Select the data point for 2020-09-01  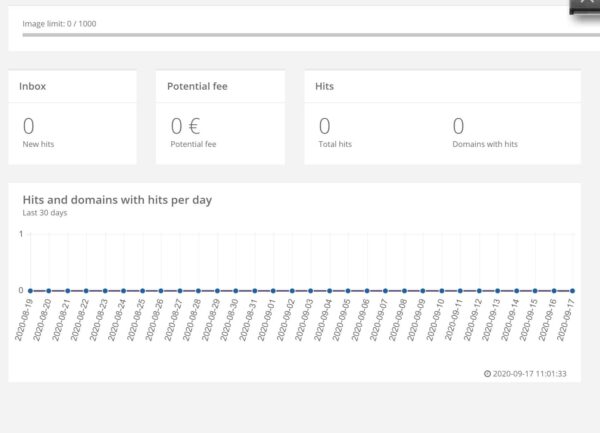pyautogui.click(x=273, y=290)
